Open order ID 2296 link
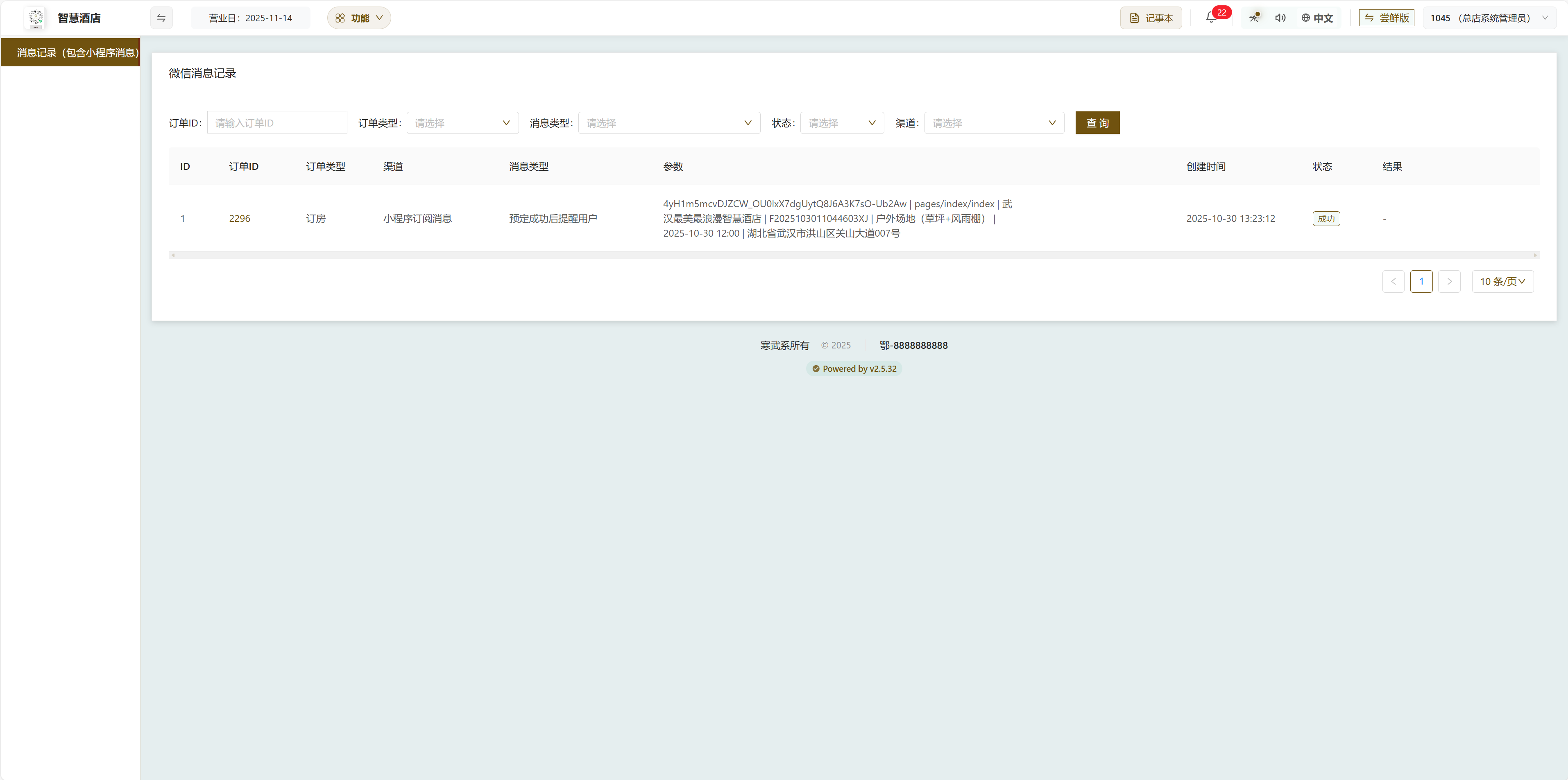 (x=239, y=218)
